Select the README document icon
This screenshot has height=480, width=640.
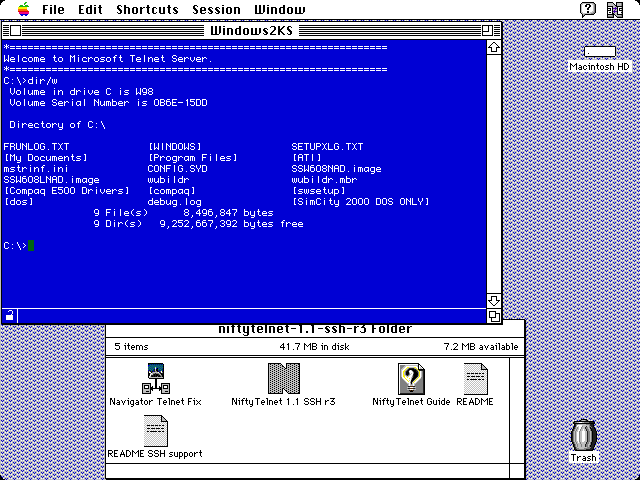click(475, 379)
